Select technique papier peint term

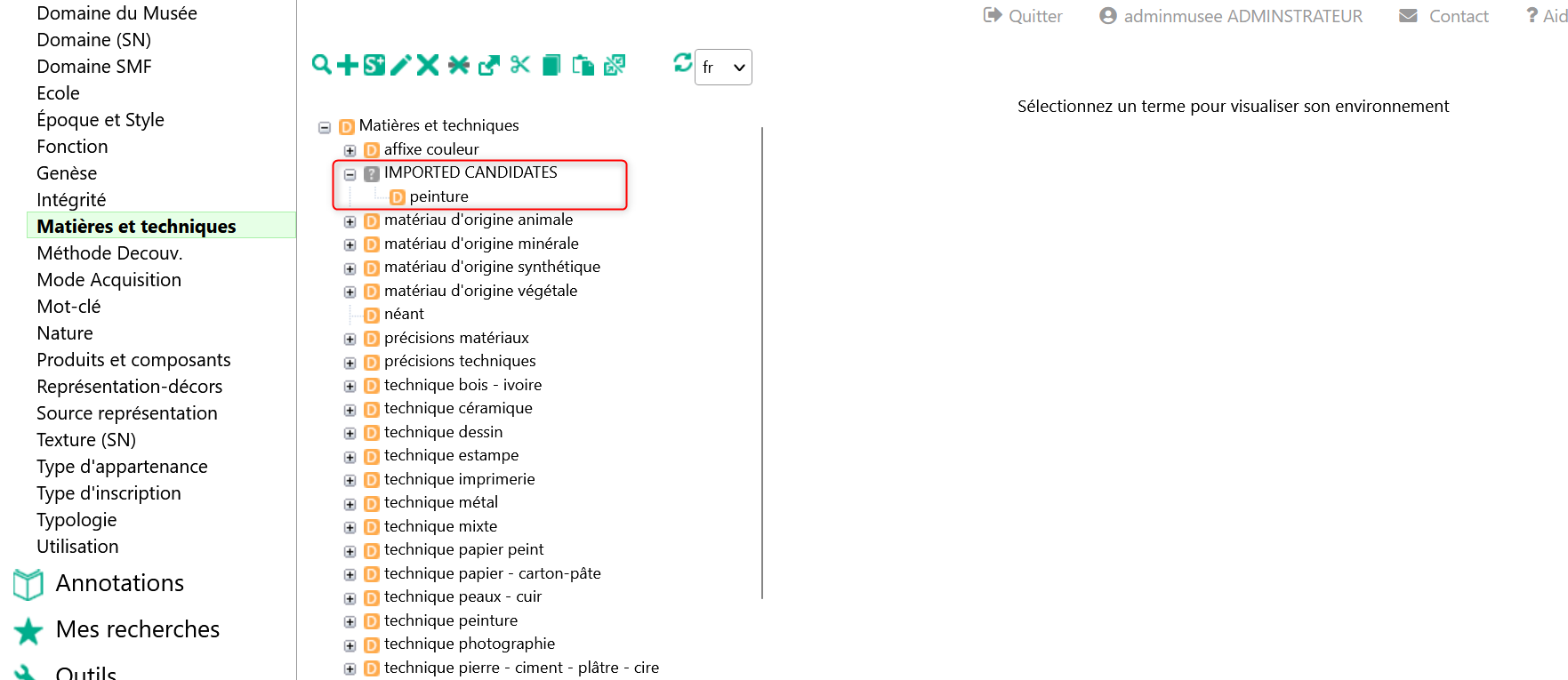coord(463,549)
